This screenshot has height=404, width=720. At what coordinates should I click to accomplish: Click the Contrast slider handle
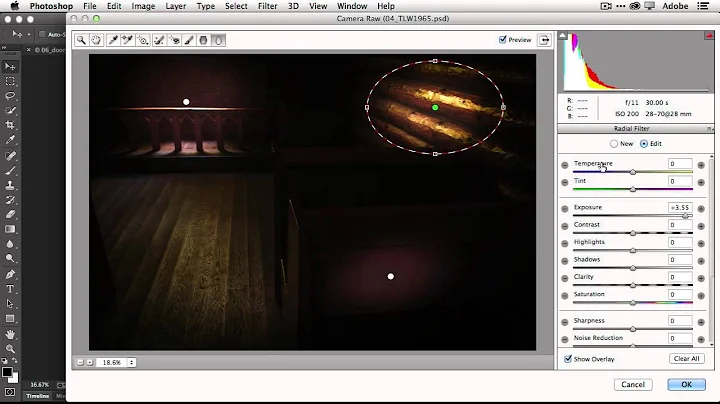pos(633,233)
